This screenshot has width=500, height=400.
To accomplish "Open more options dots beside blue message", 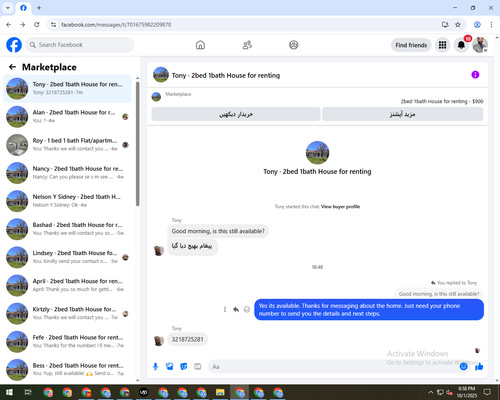I will click(x=225, y=310).
